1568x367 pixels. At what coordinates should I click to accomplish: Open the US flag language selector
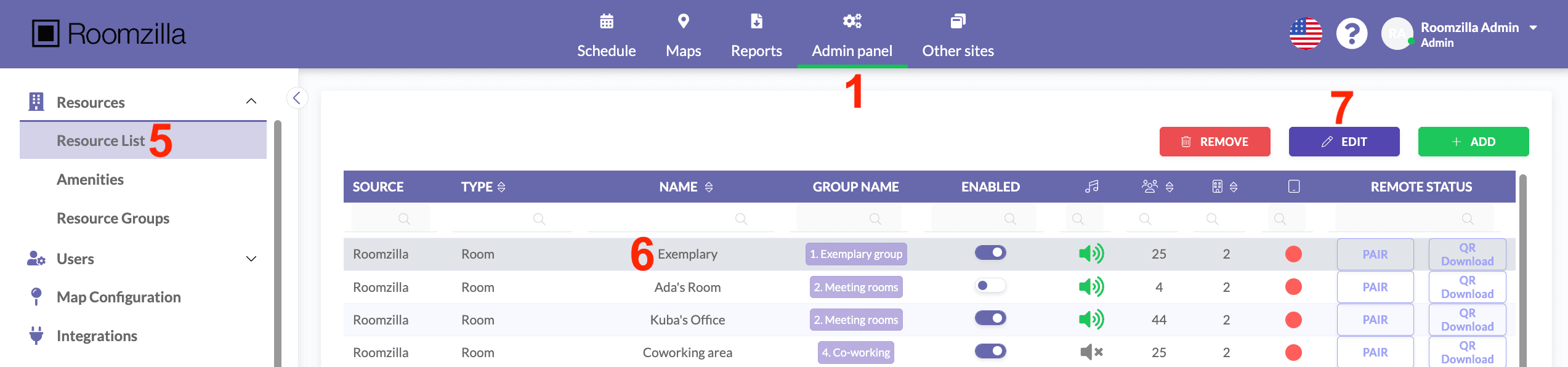(x=1306, y=34)
